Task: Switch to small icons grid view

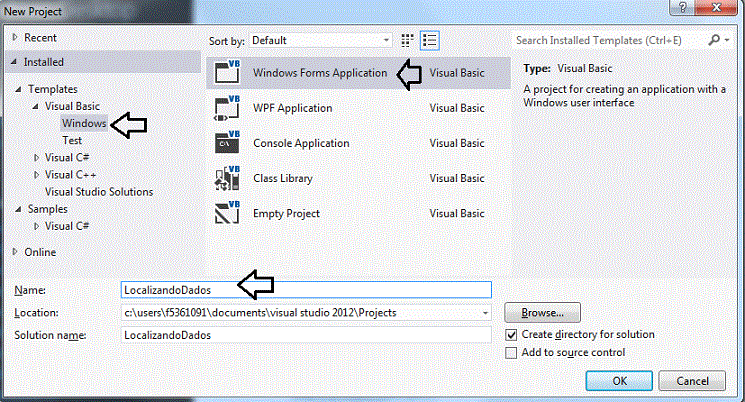Action: [x=407, y=40]
